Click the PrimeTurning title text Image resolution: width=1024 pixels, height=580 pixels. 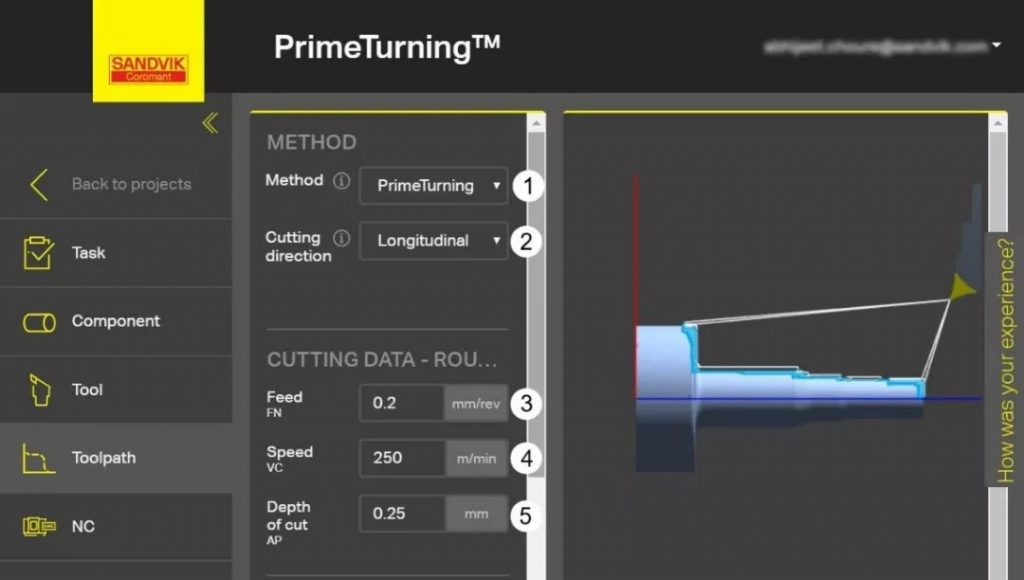click(387, 47)
